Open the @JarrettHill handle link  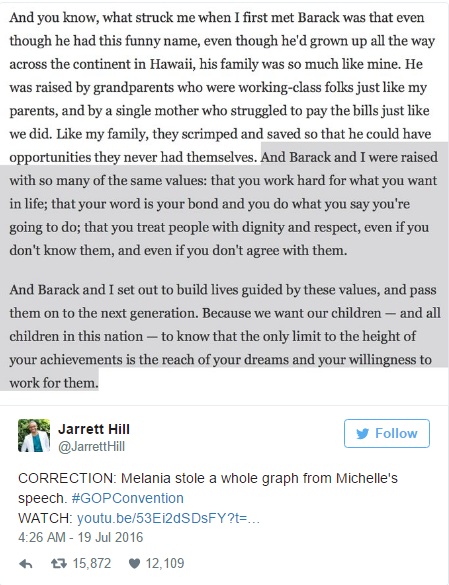click(91, 447)
